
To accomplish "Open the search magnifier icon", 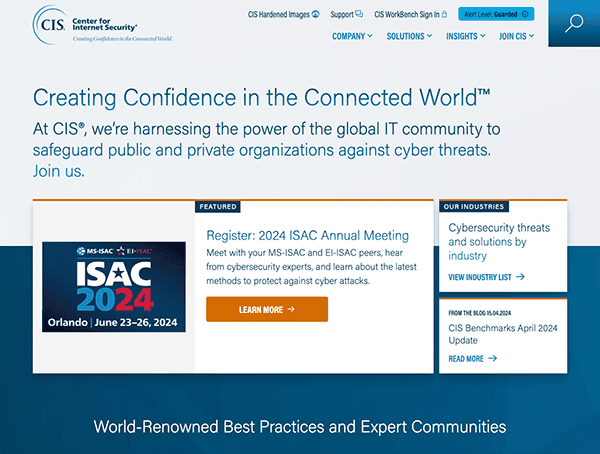I will 574,23.
